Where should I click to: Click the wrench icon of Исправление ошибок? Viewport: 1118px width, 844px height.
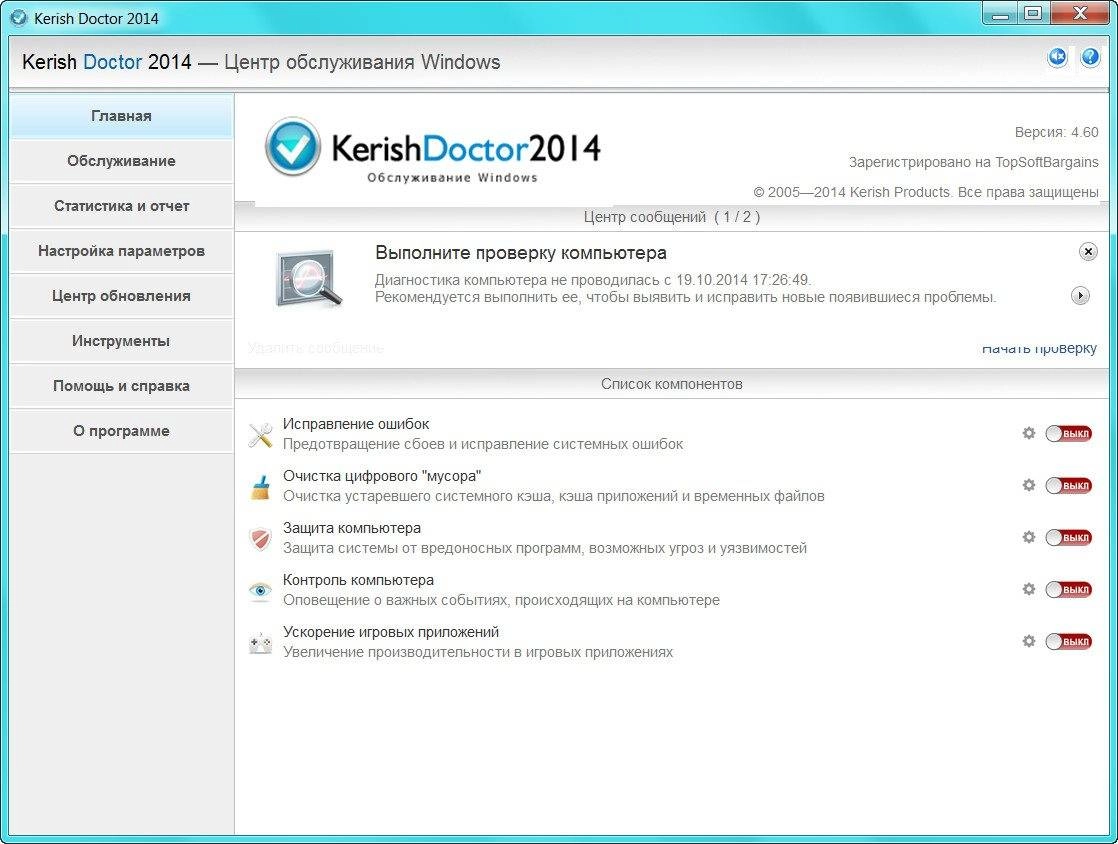click(x=260, y=434)
